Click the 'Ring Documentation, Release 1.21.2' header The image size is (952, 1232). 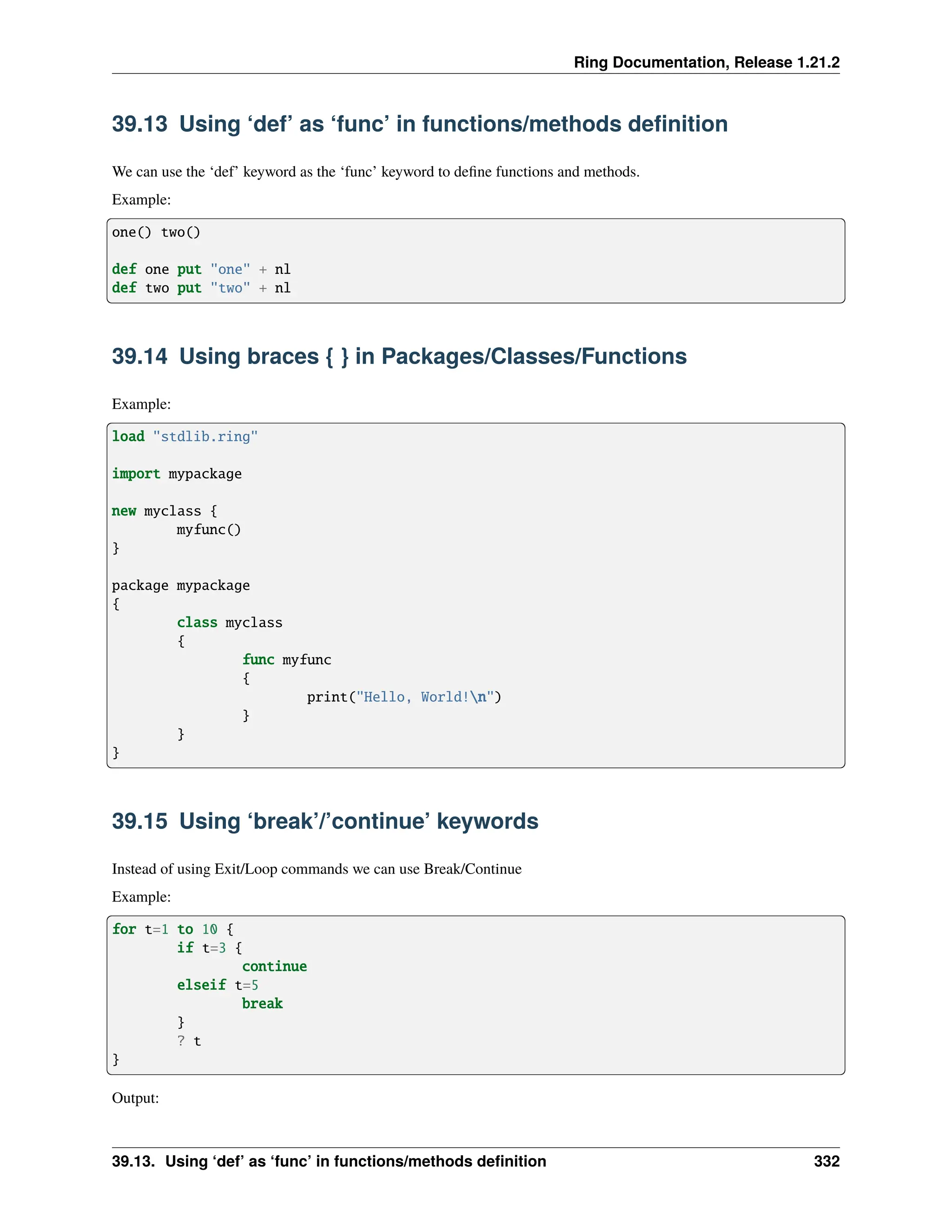point(706,62)
